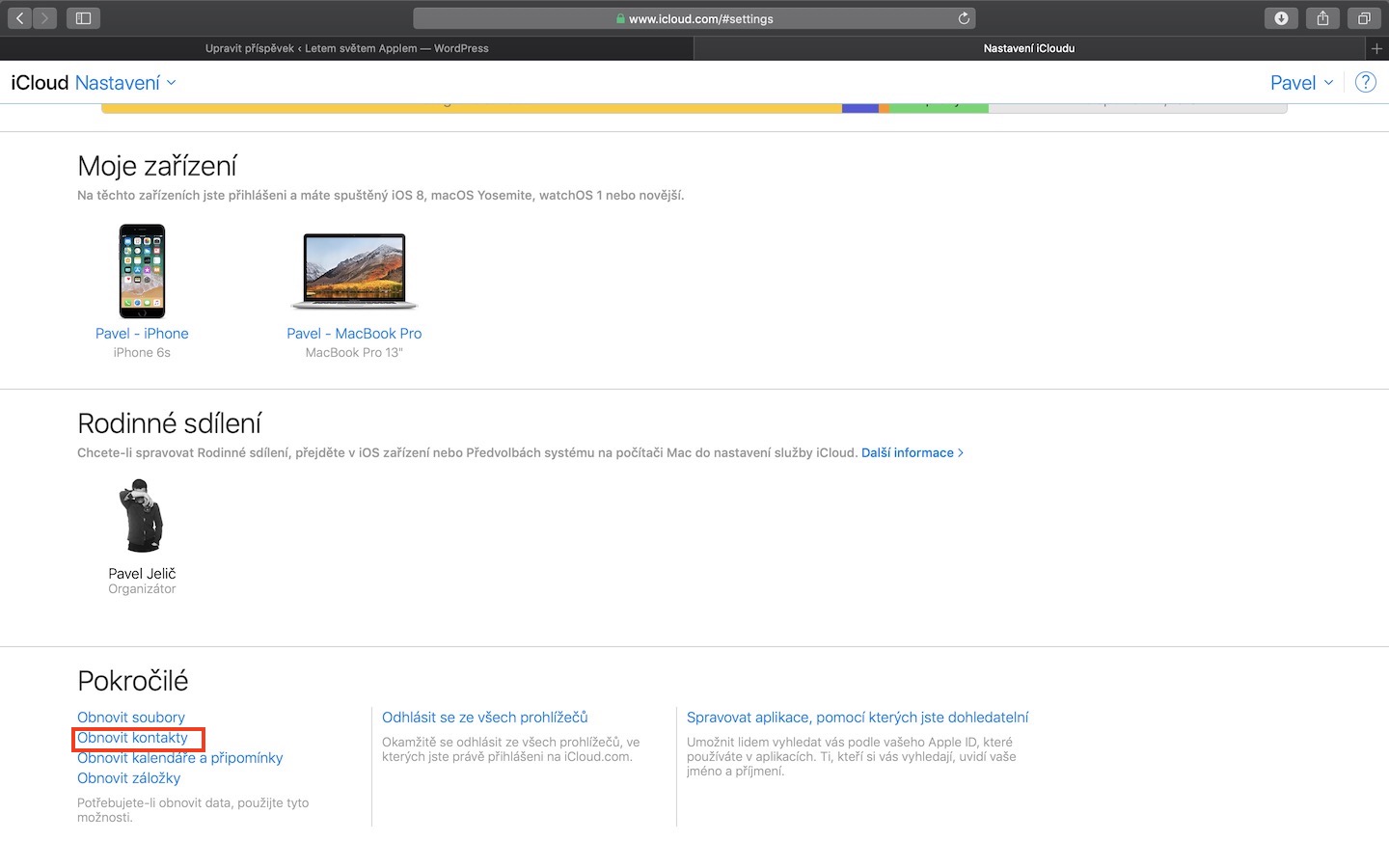Click the 'MacBook Pro 13"' model label
Screen dimensions: 1389x868
tap(354, 353)
